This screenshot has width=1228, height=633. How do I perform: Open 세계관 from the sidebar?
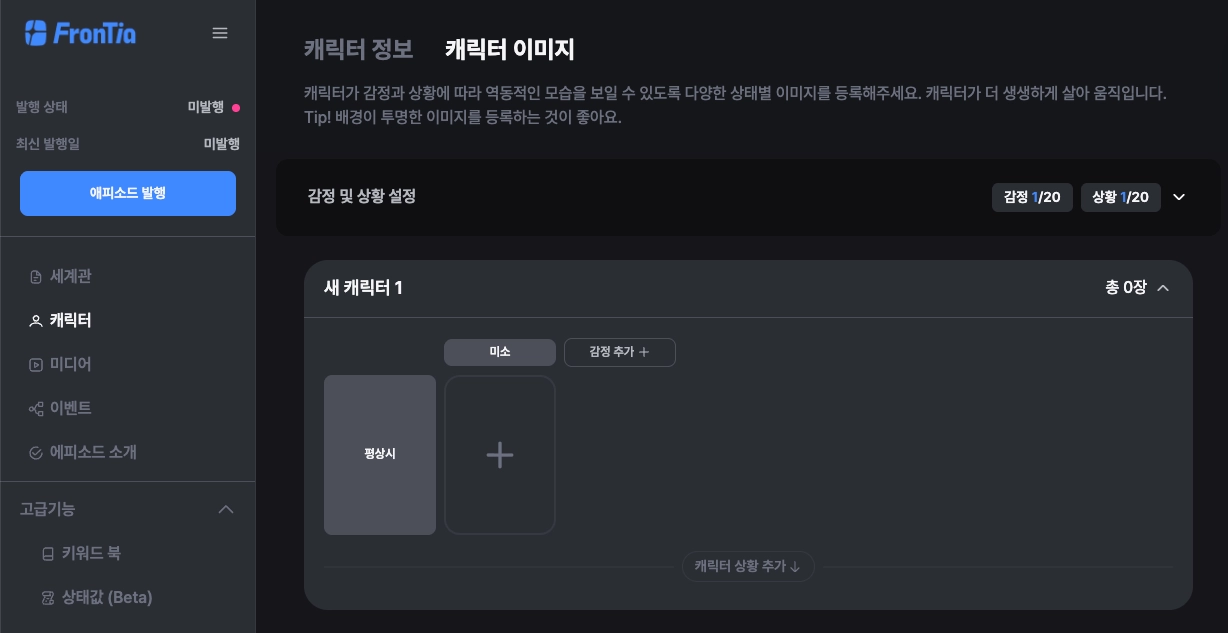(70, 276)
